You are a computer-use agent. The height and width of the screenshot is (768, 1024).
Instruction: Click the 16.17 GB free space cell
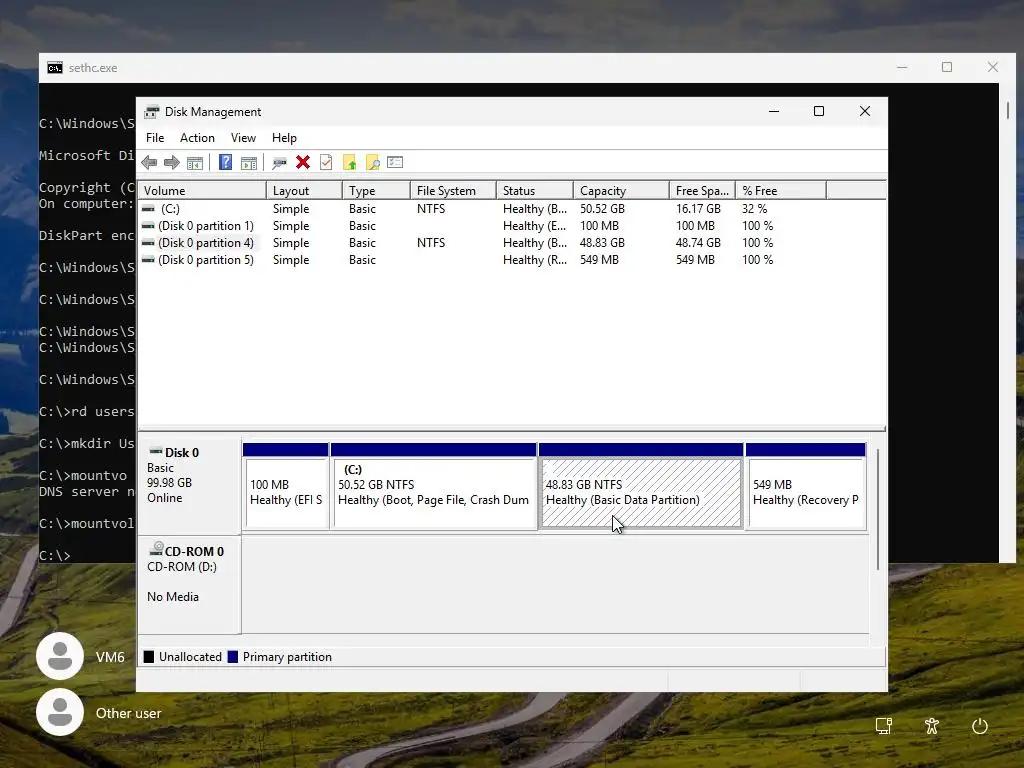[698, 208]
